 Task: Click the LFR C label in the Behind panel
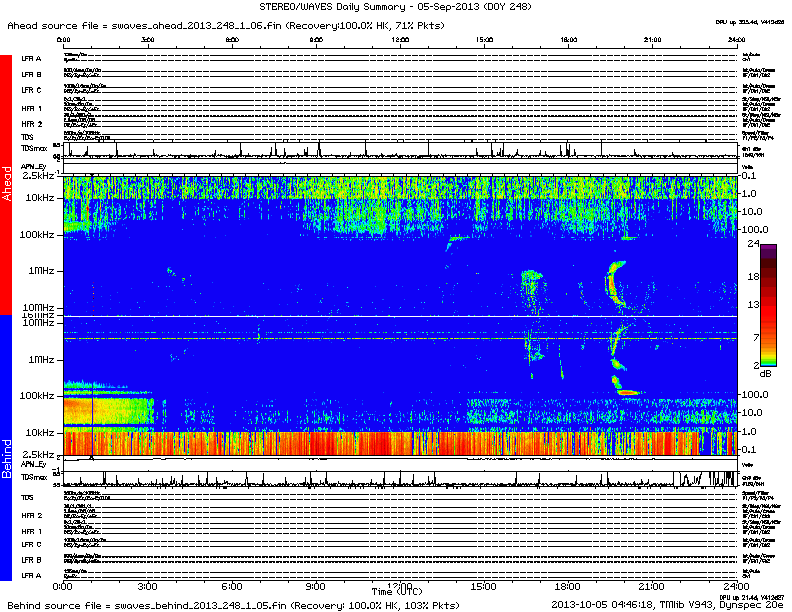click(x=32, y=544)
